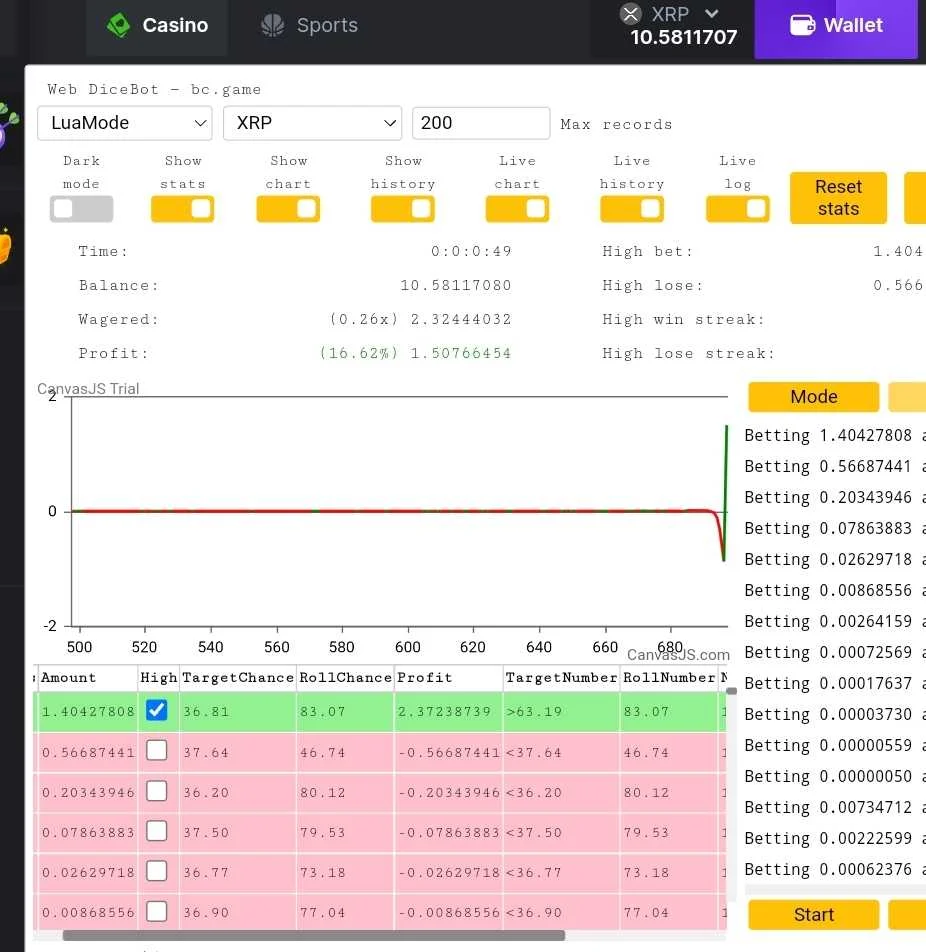Check High checkbox for 0.00868556 row
The width and height of the screenshot is (926, 952).
(x=157, y=911)
